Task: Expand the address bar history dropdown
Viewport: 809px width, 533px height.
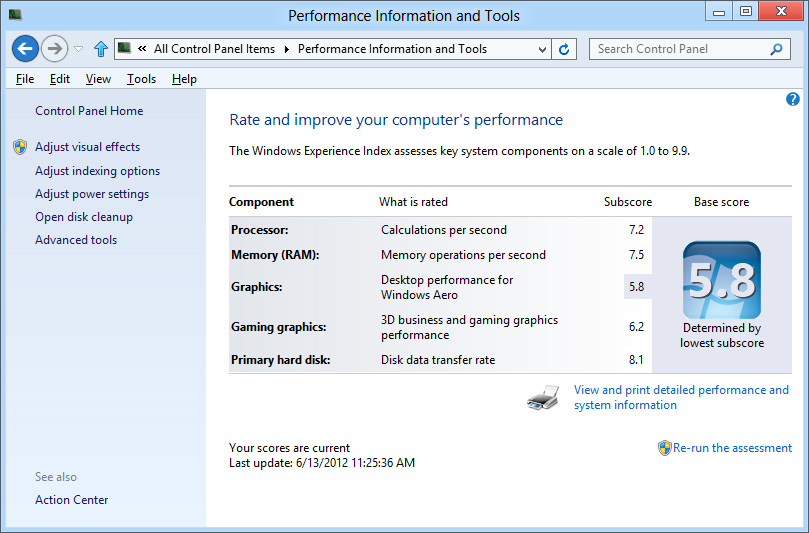Action: click(x=542, y=50)
